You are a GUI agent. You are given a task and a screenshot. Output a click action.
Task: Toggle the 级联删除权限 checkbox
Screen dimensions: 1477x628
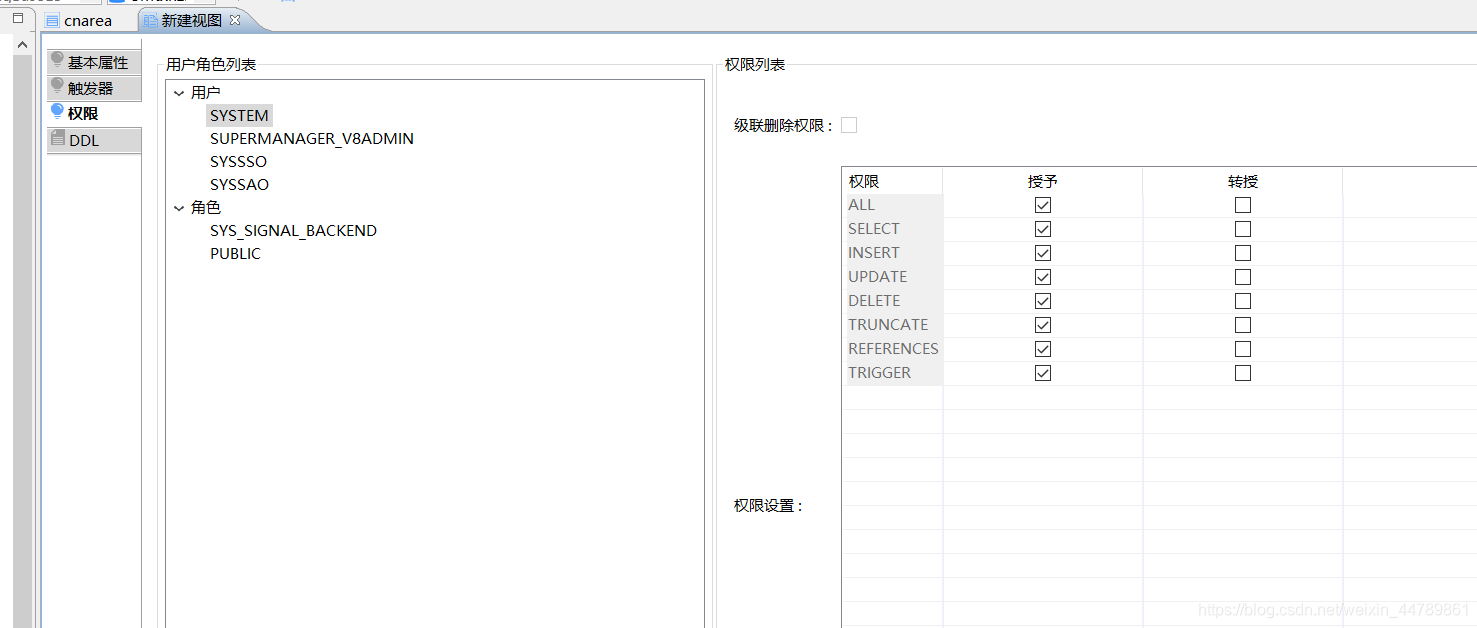pos(849,125)
